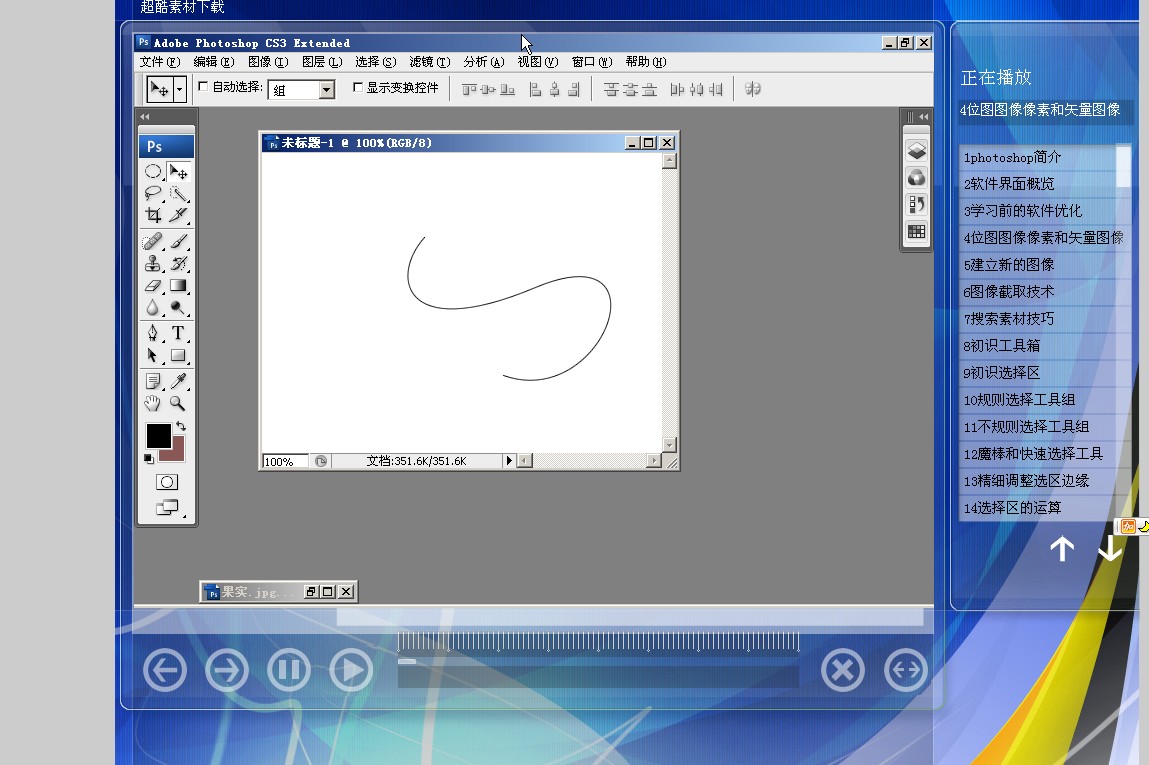
Task: Choose the Eraser tool
Action: [x=153, y=286]
